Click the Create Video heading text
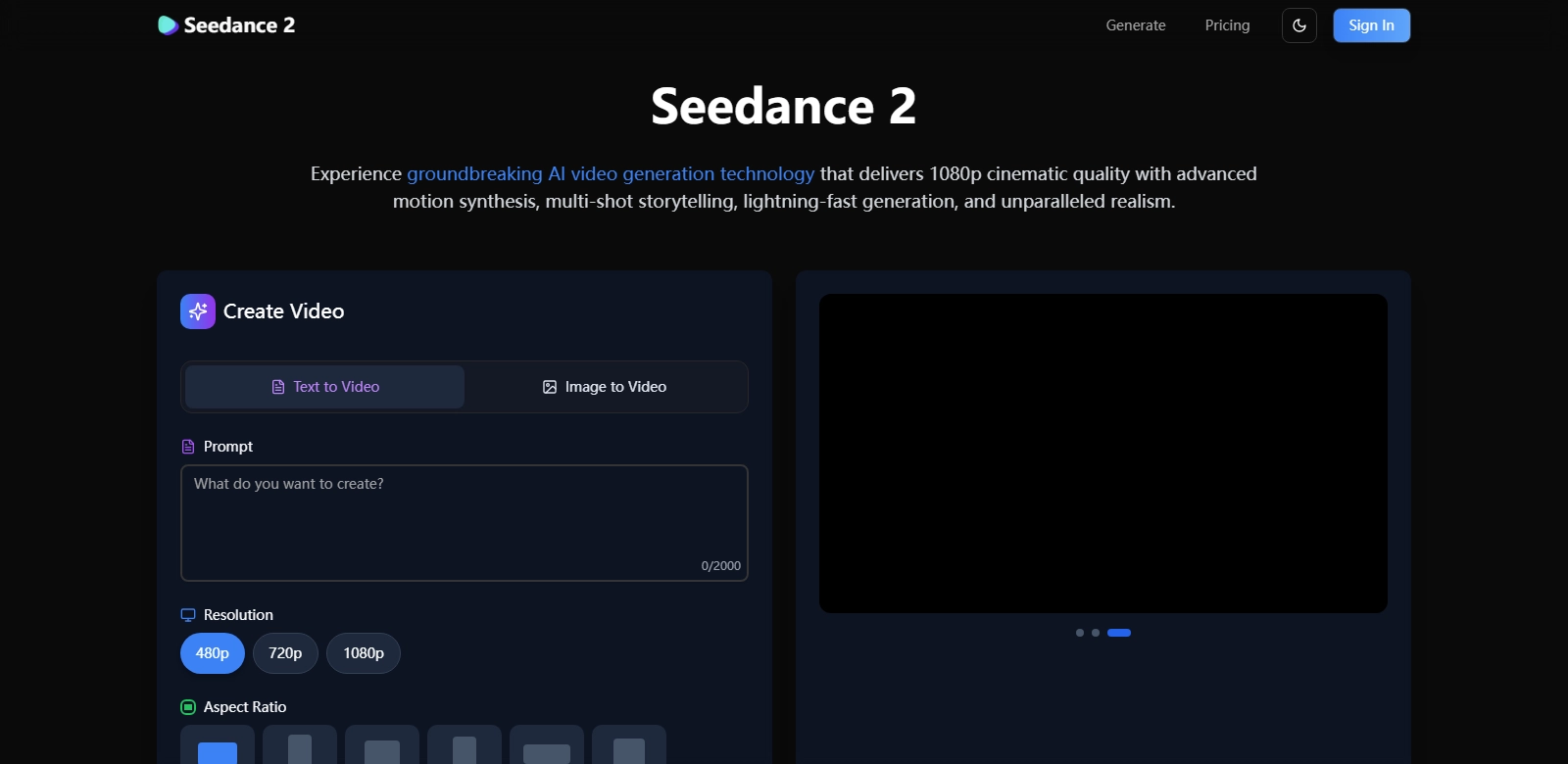The height and width of the screenshot is (764, 1568). coord(284,311)
